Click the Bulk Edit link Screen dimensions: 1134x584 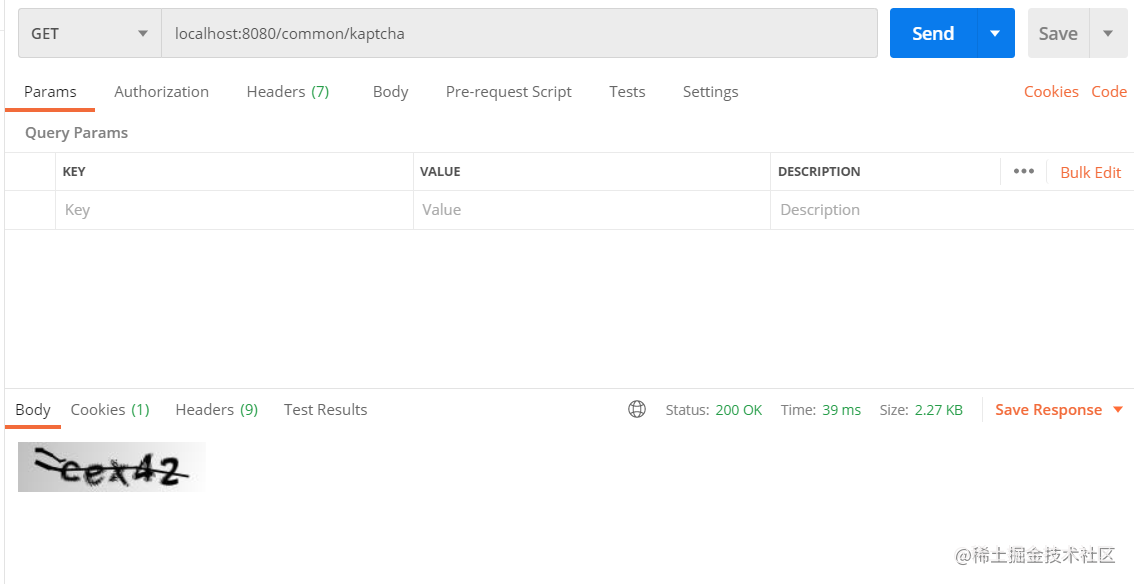(x=1090, y=171)
